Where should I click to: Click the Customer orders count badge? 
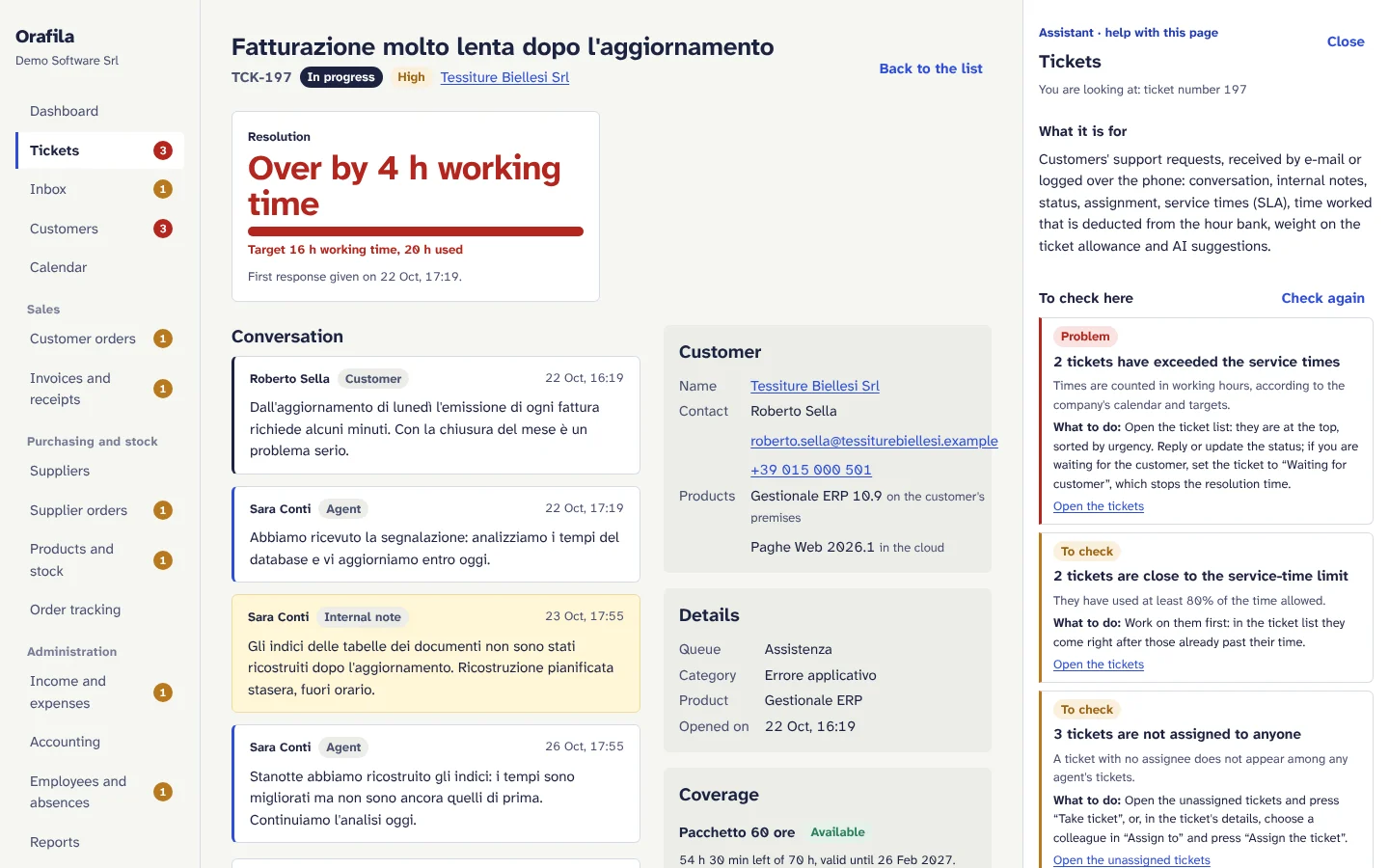pos(163,339)
